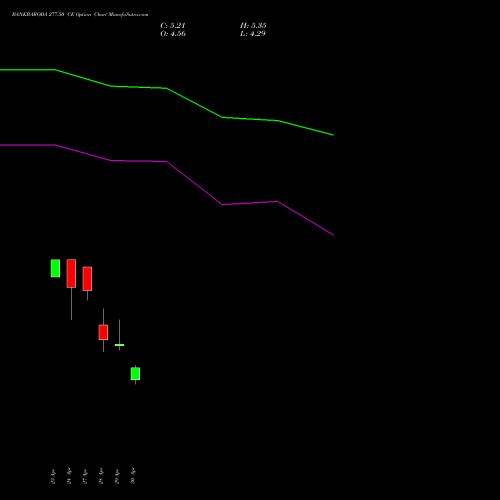The height and width of the screenshot is (500, 500).
Task: Click the low value 'L: 4.29'
Action: 253,34
